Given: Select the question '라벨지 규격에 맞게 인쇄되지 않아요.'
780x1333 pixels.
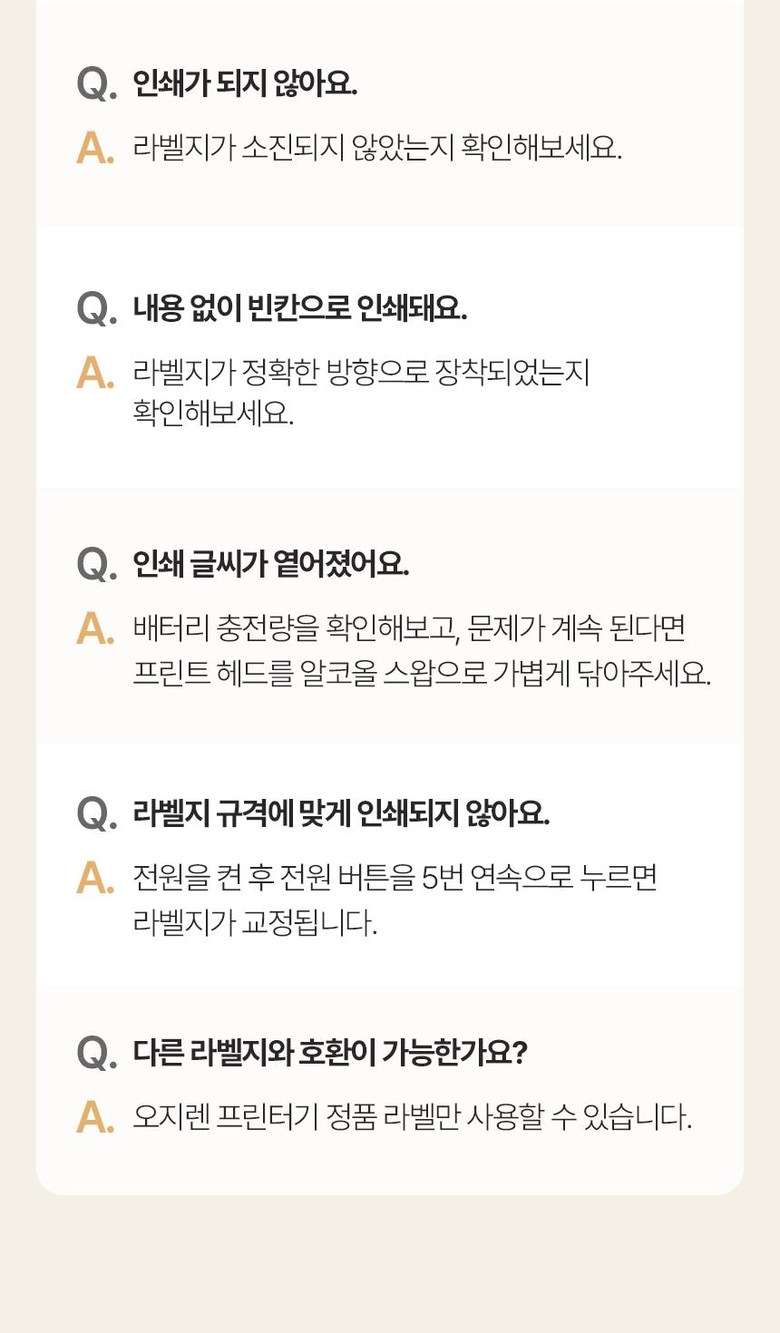Looking at the screenshot, I should (341, 814).
